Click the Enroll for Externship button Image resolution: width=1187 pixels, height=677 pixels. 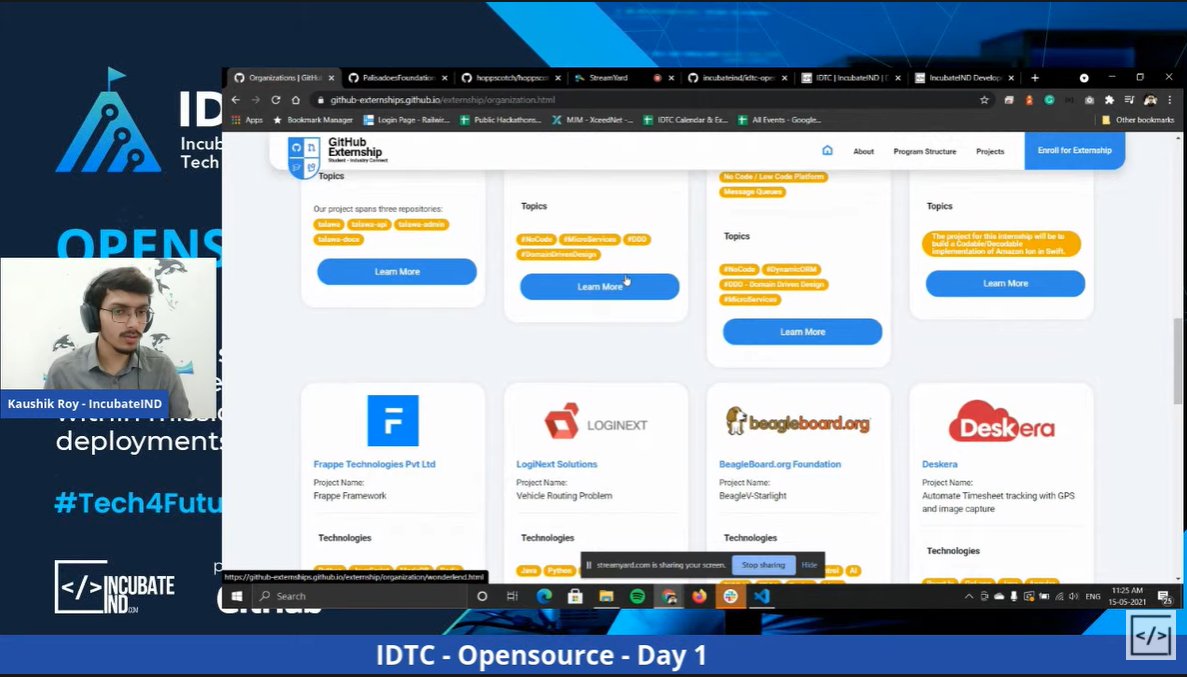(x=1074, y=148)
